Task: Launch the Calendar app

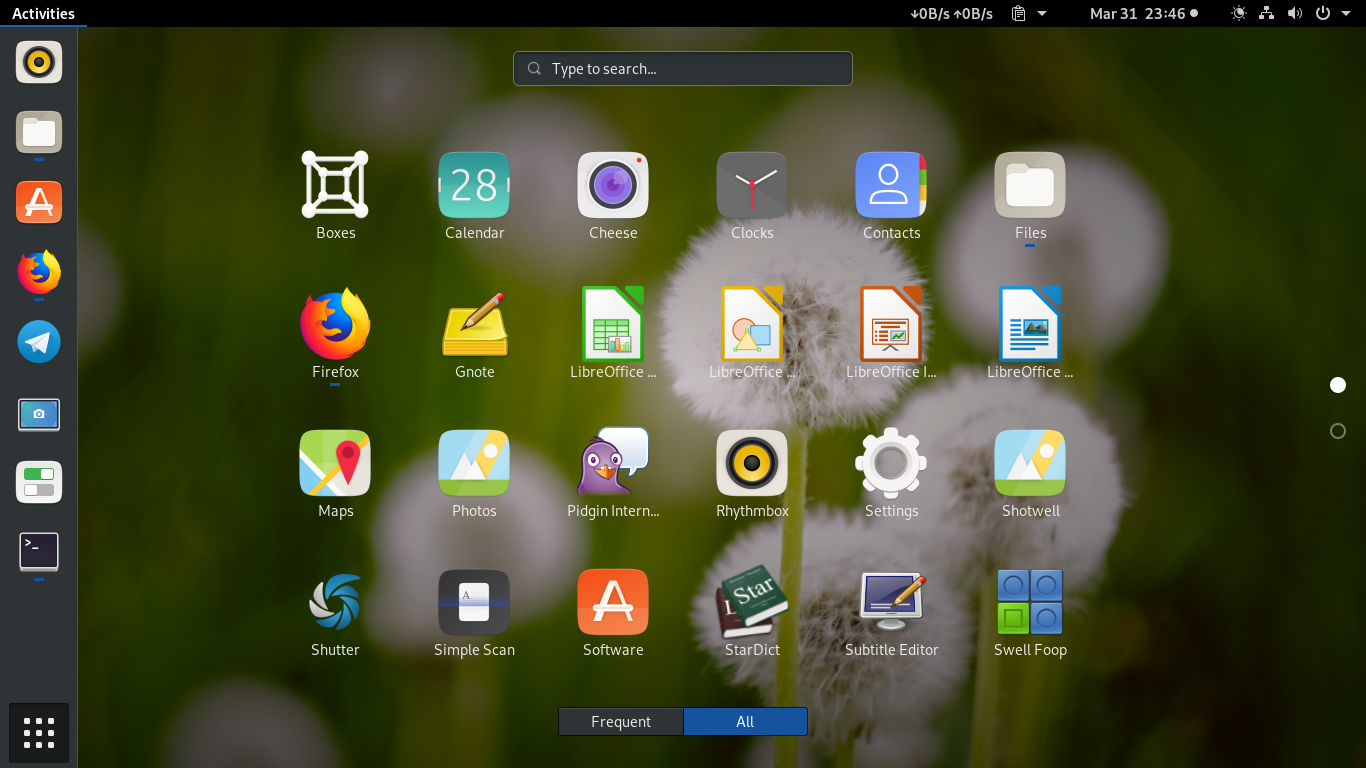Action: coord(474,185)
